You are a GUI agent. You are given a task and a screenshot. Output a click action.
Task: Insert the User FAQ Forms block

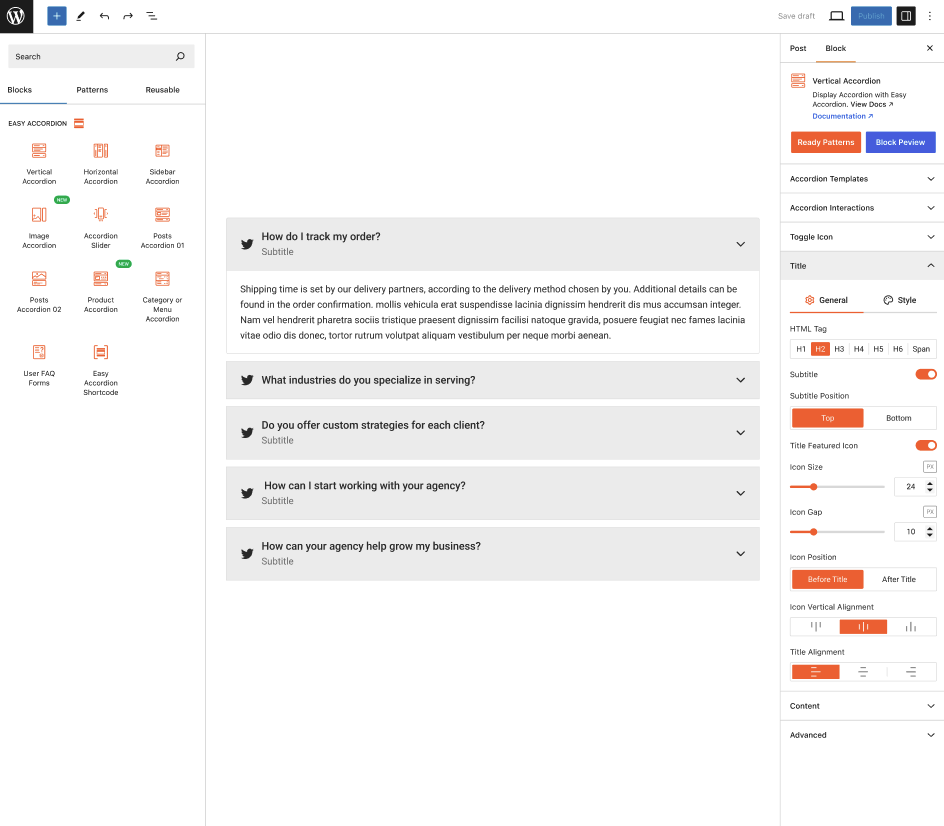coord(39,363)
